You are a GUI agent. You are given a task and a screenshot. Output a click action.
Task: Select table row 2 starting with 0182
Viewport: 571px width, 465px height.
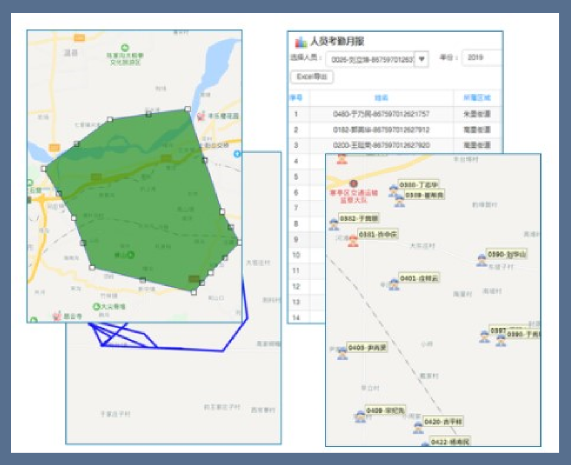coord(395,130)
